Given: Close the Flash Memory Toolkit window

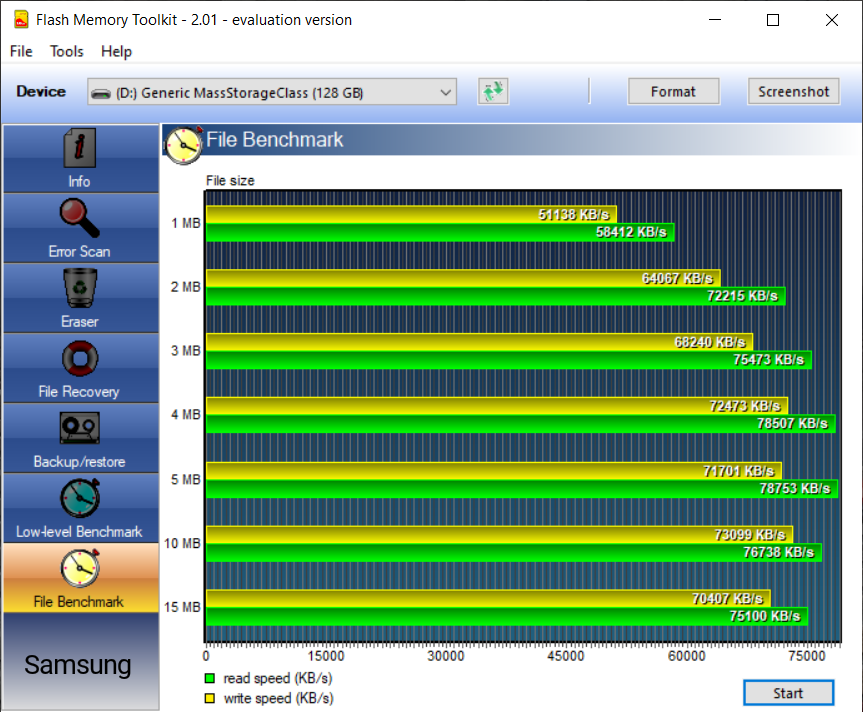Looking at the screenshot, I should point(832,20).
